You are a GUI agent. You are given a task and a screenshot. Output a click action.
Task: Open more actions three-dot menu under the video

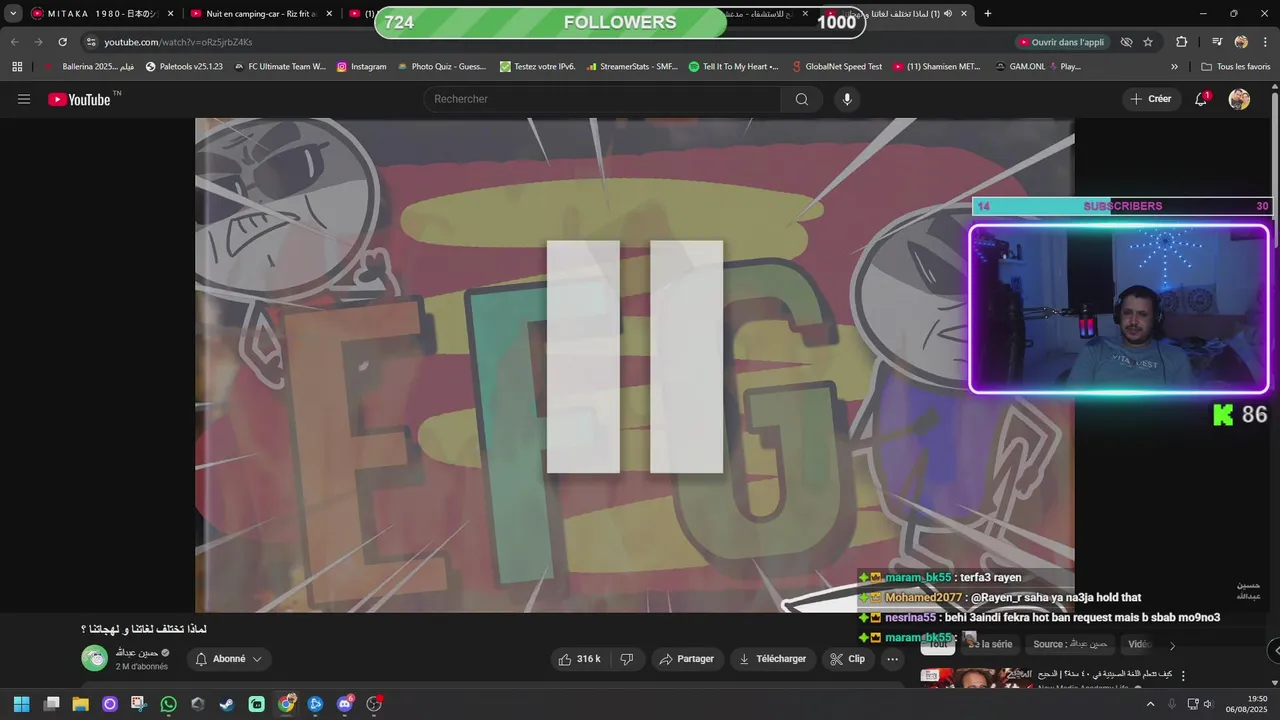(892, 659)
